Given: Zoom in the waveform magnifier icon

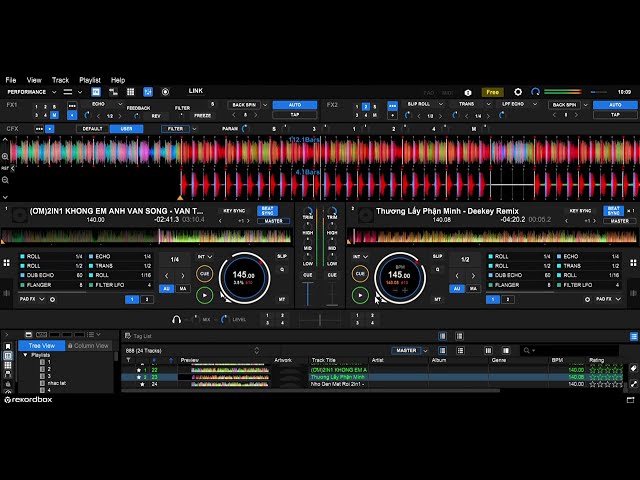Looking at the screenshot, I should (5, 156).
